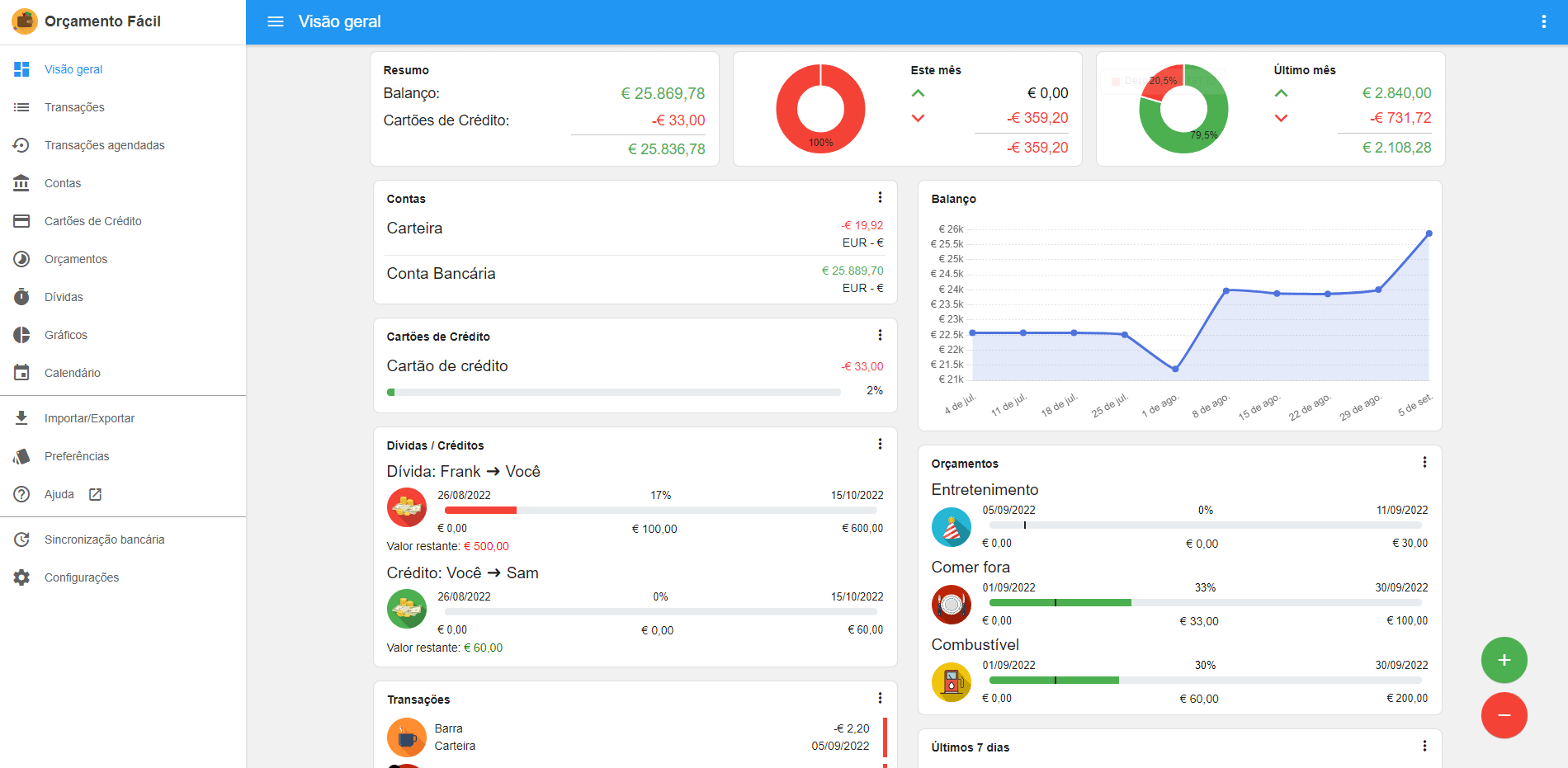Click the last data point on the Balanço chart
This screenshot has width=1568, height=768.
tap(1429, 233)
